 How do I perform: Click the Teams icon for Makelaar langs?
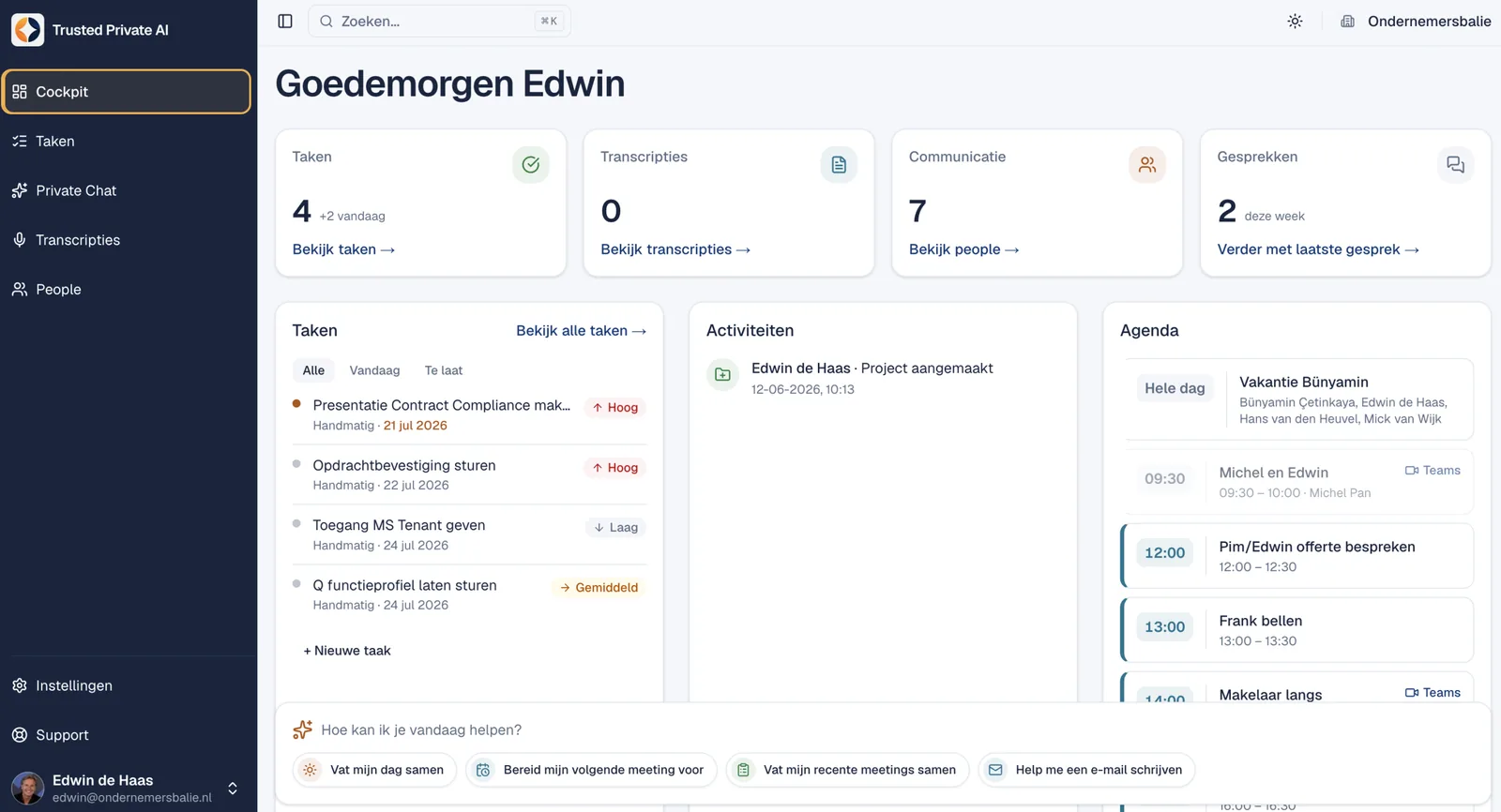(1411, 693)
